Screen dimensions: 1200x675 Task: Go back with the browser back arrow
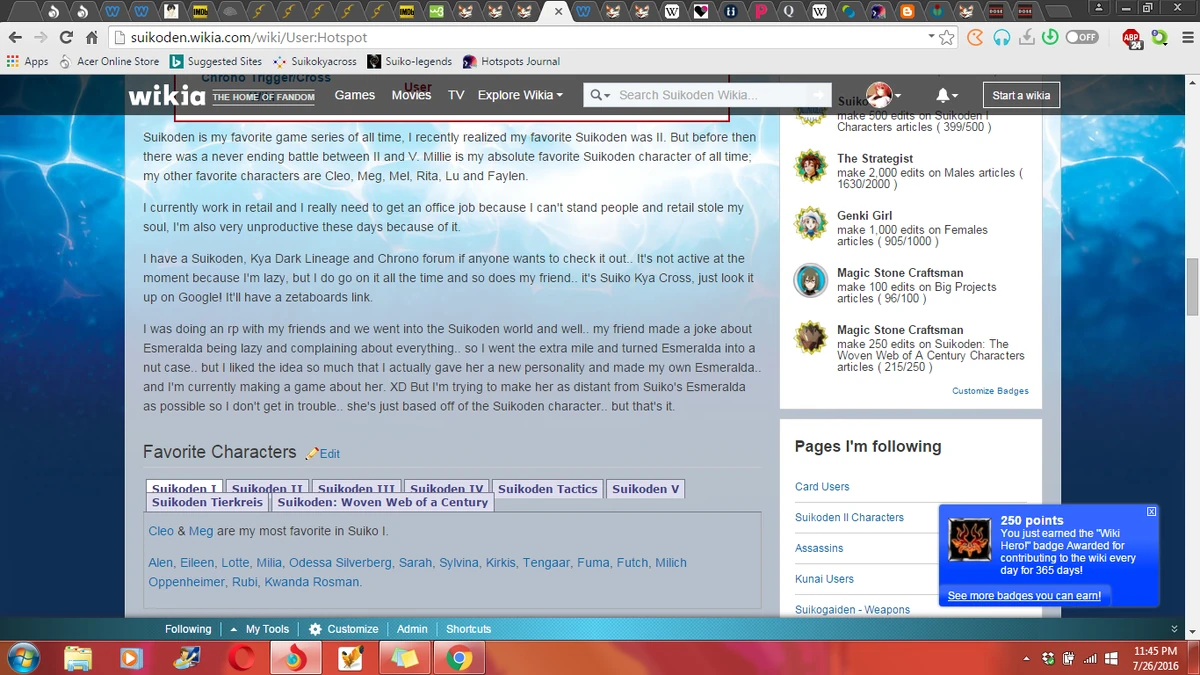click(15, 37)
